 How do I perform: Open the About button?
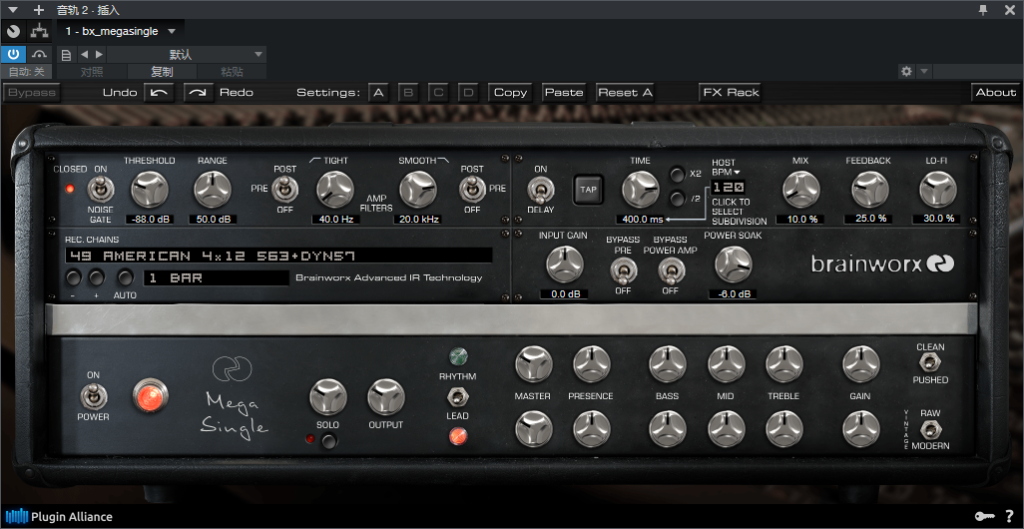[996, 93]
